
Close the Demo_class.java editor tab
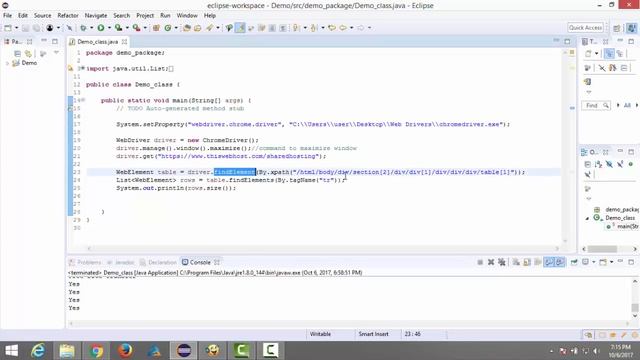click(124, 42)
